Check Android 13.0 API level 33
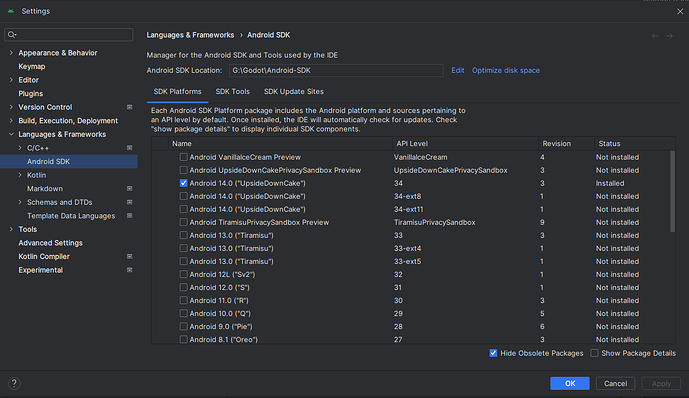 pos(184,235)
